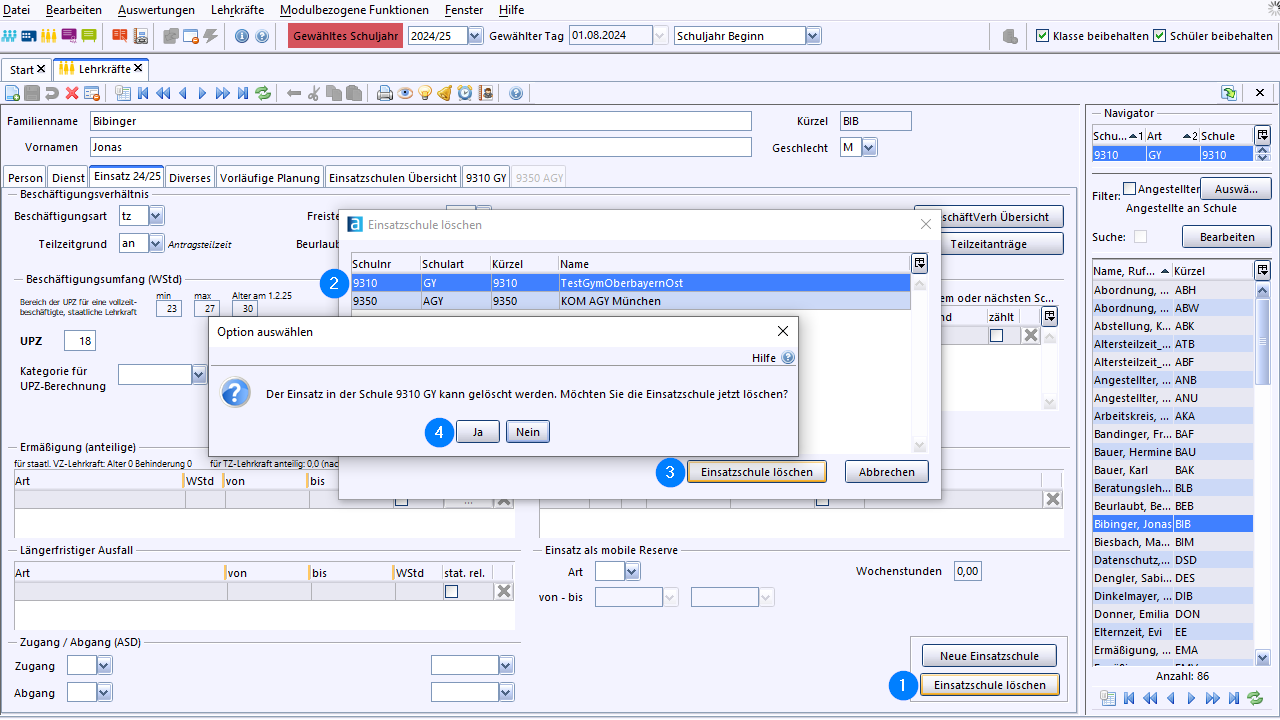Click into the Familienname field
Viewport: 1280px width, 720px height.
[420, 121]
